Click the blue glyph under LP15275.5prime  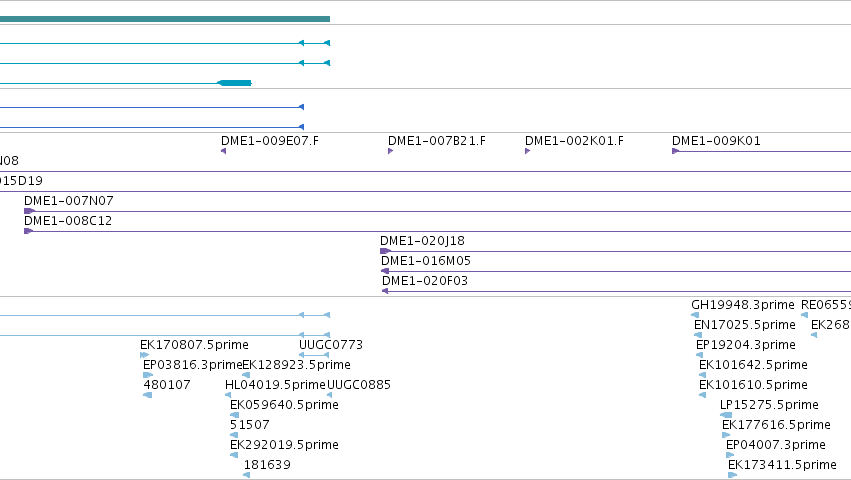(x=726, y=415)
